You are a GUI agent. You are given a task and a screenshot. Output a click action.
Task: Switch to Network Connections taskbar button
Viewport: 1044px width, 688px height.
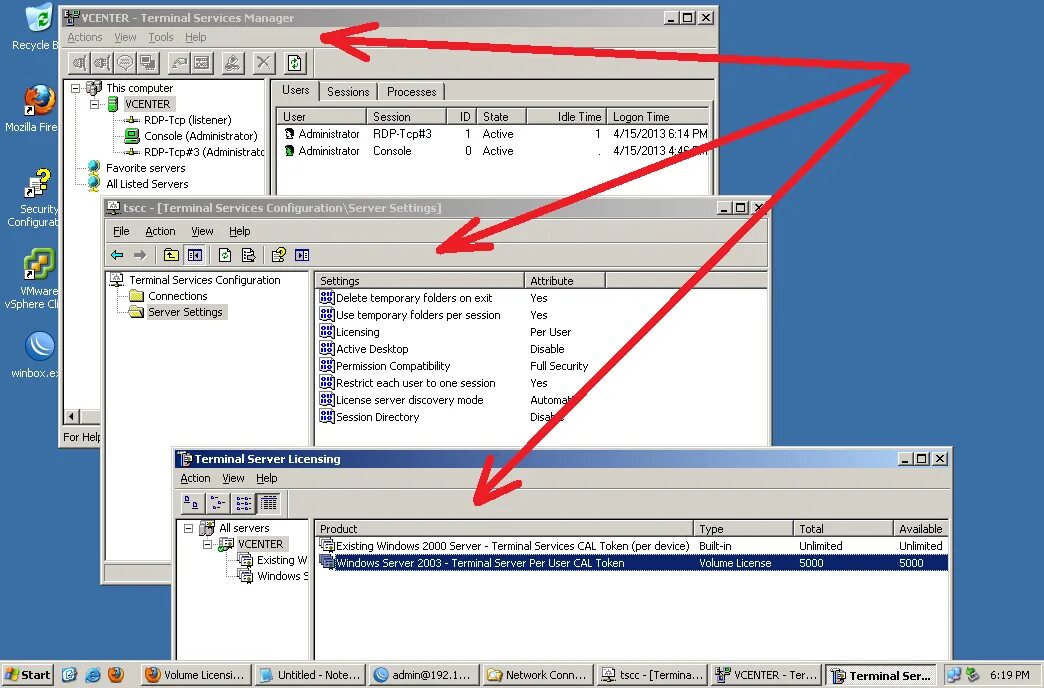click(x=538, y=675)
